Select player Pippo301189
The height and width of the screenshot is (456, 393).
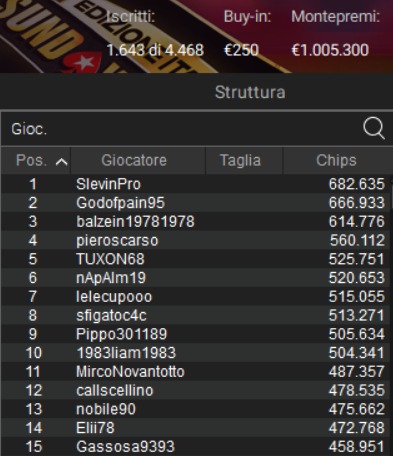click(195, 334)
